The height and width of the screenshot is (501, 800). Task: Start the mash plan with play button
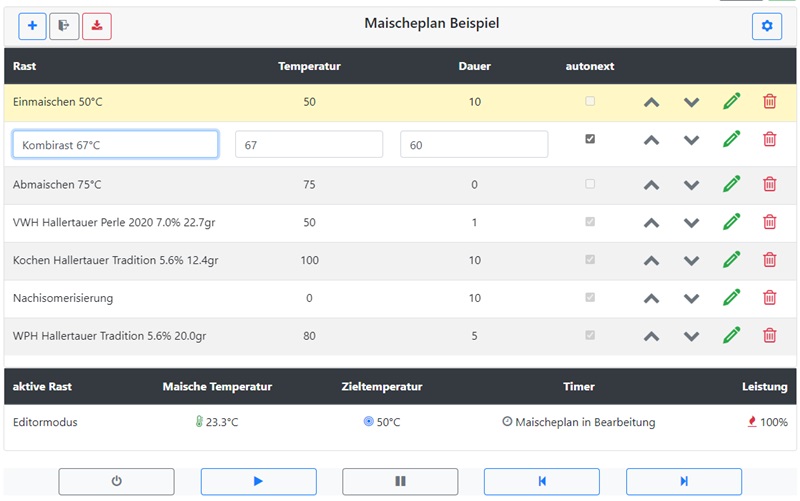pyautogui.click(x=258, y=481)
